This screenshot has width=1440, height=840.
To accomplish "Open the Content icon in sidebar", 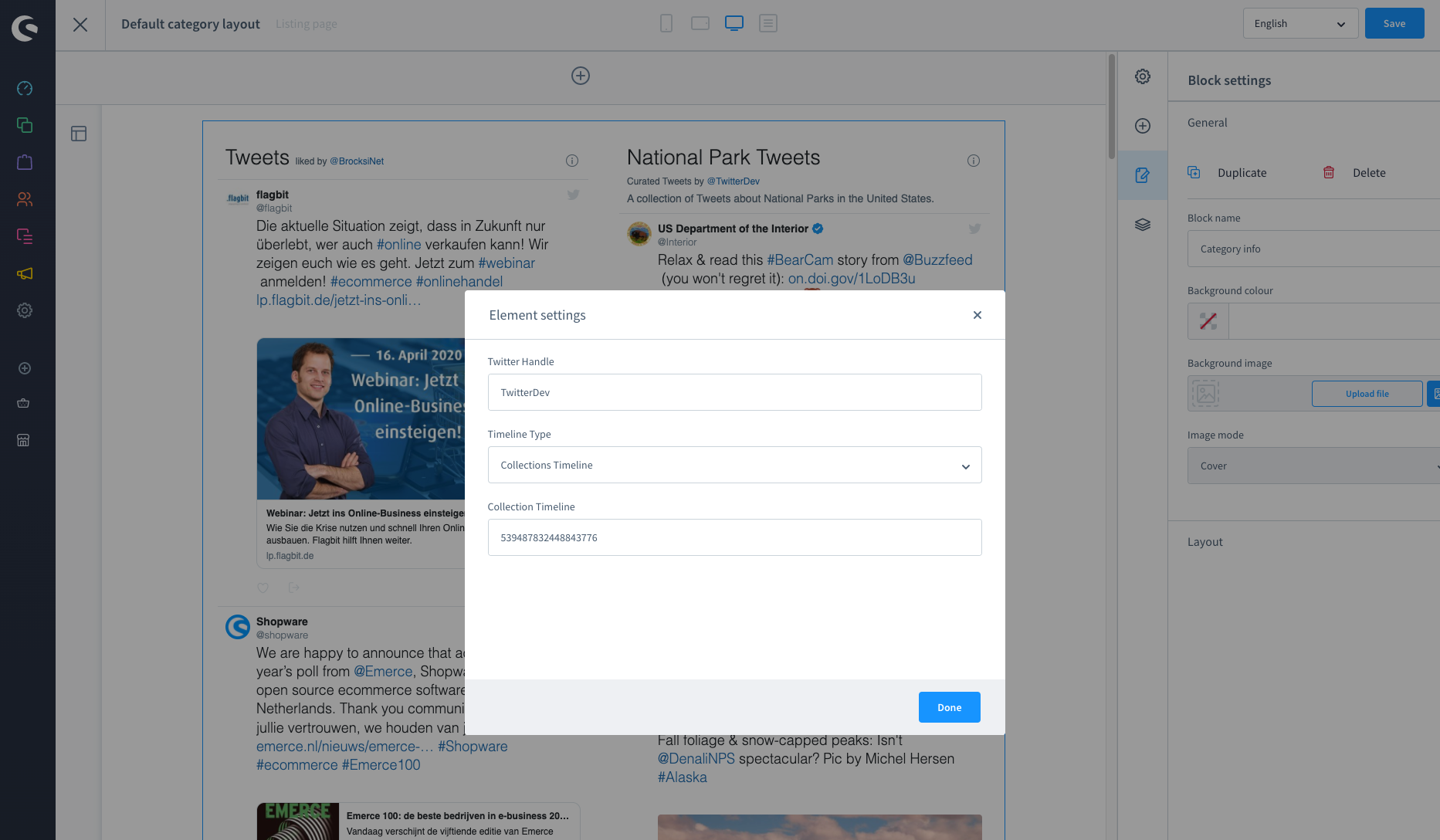I will pos(25,236).
